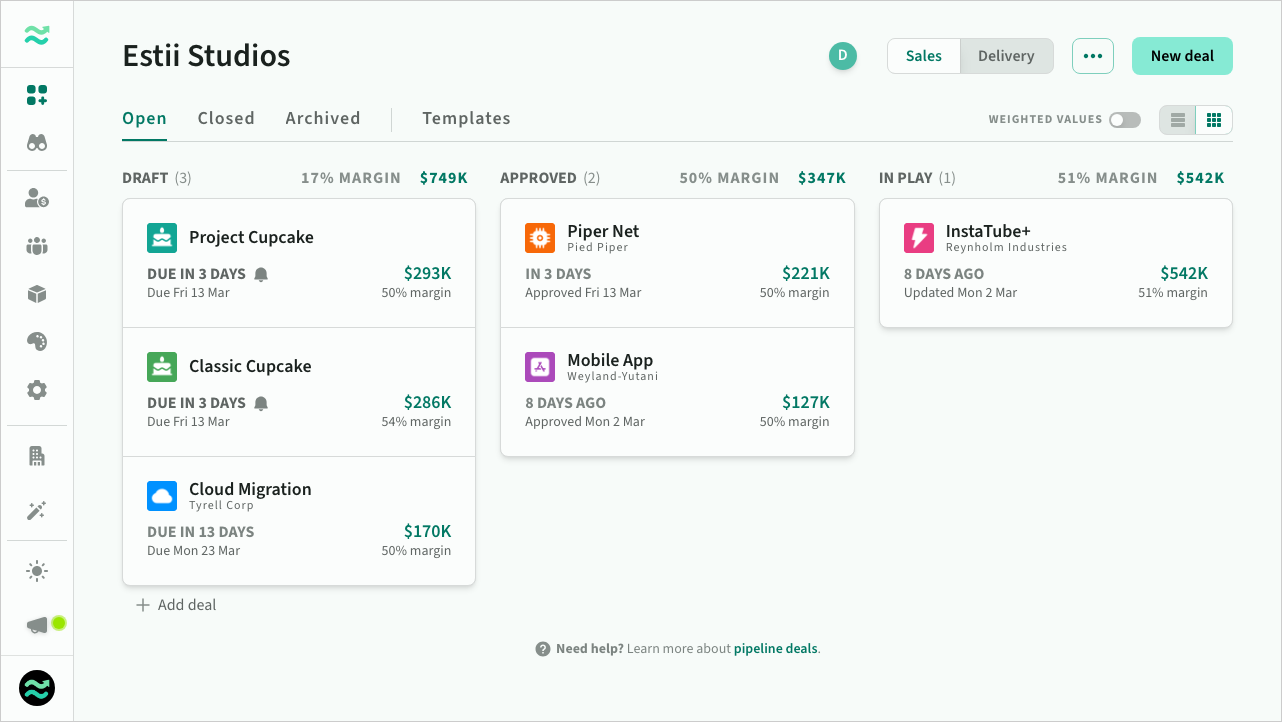1282x722 pixels.
Task: Toggle the sun brightness theme icon
Action: coord(37,572)
